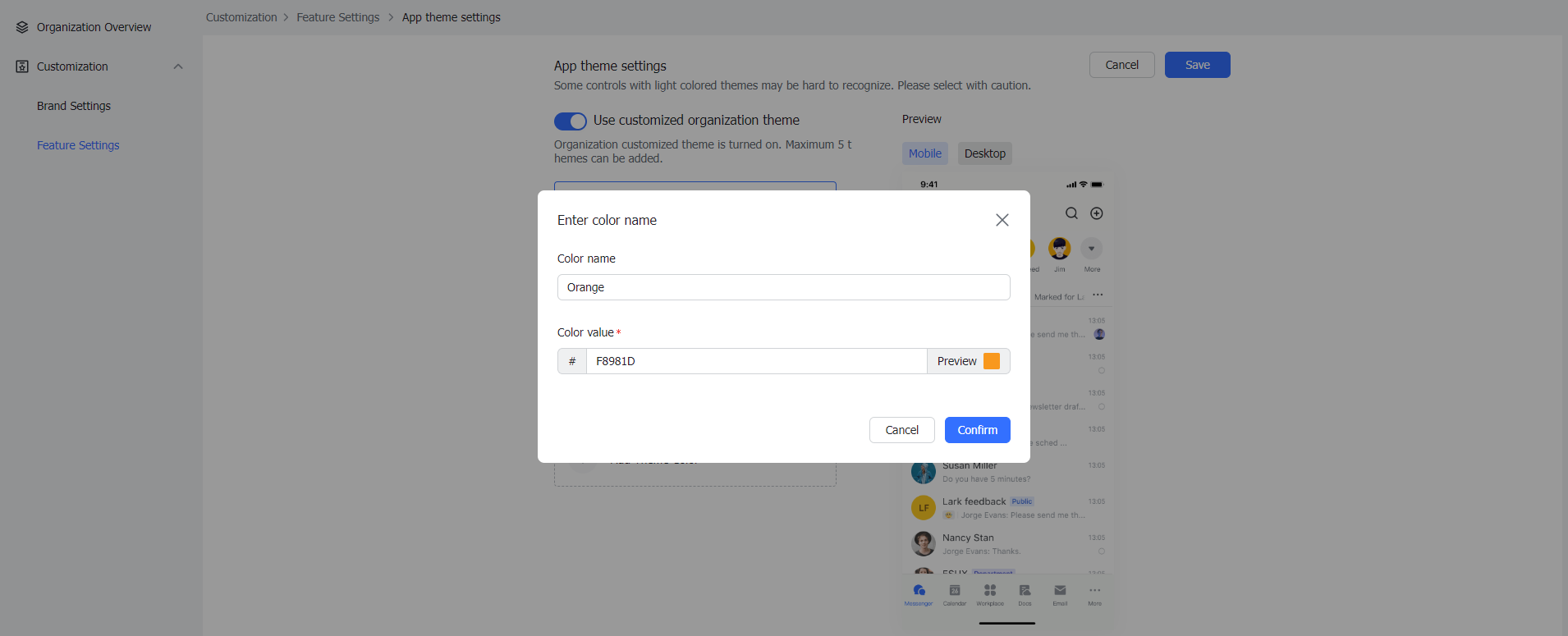This screenshot has height=636, width=1568.
Task: Select the Docs icon in preview bottom bar
Action: click(1025, 590)
